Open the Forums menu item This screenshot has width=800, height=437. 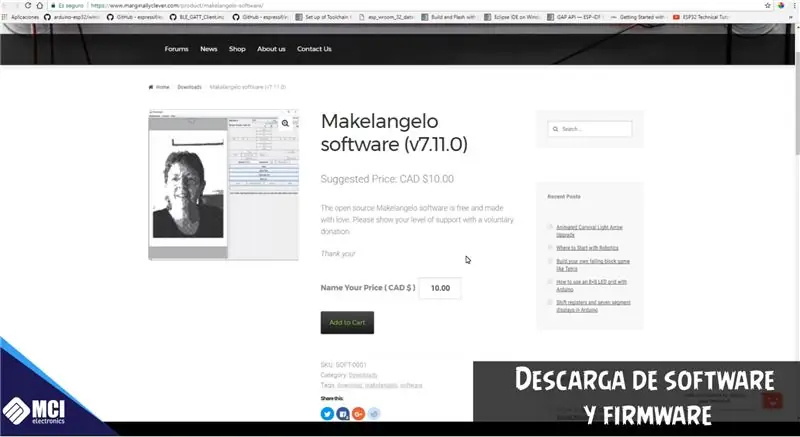176,49
